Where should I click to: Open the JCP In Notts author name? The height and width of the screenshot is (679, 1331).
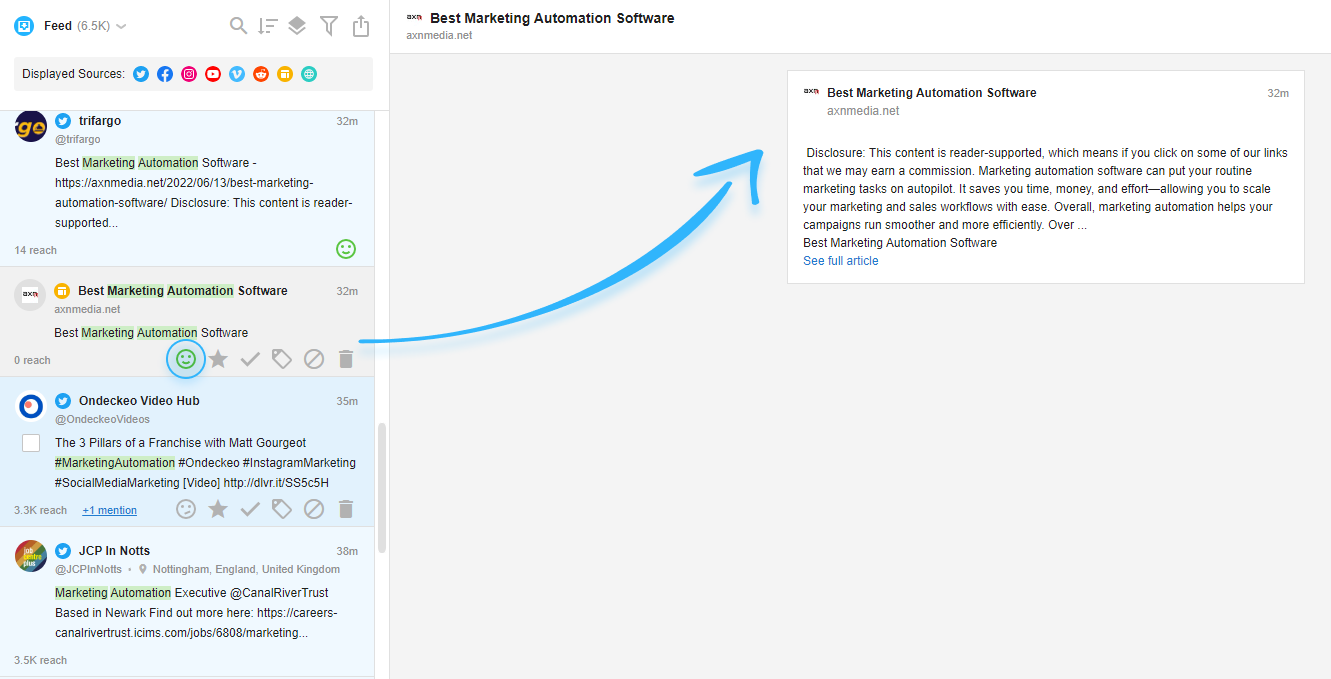click(114, 551)
